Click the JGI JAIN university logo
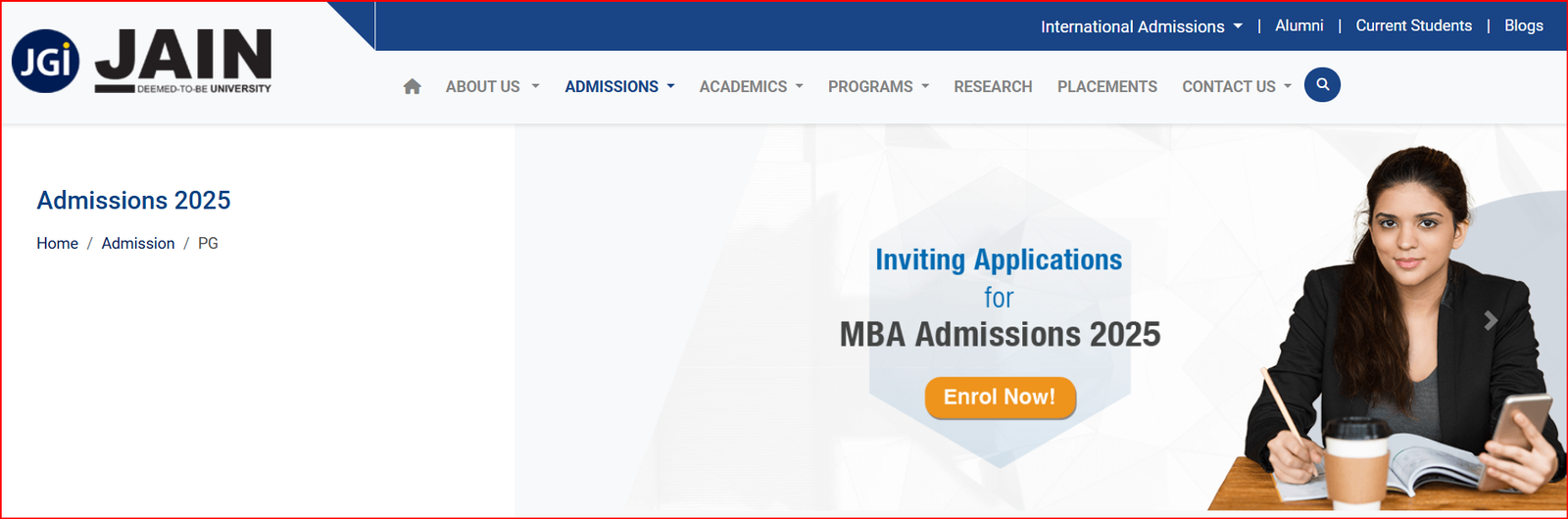The width and height of the screenshot is (1568, 519). click(141, 61)
